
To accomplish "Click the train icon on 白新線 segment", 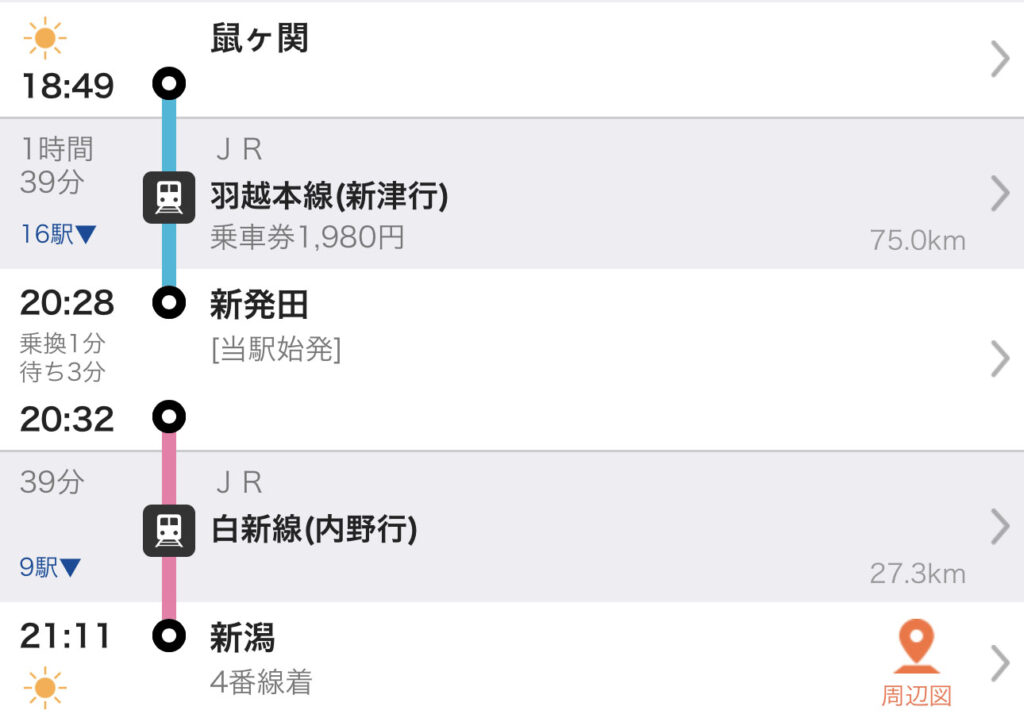I will [169, 530].
